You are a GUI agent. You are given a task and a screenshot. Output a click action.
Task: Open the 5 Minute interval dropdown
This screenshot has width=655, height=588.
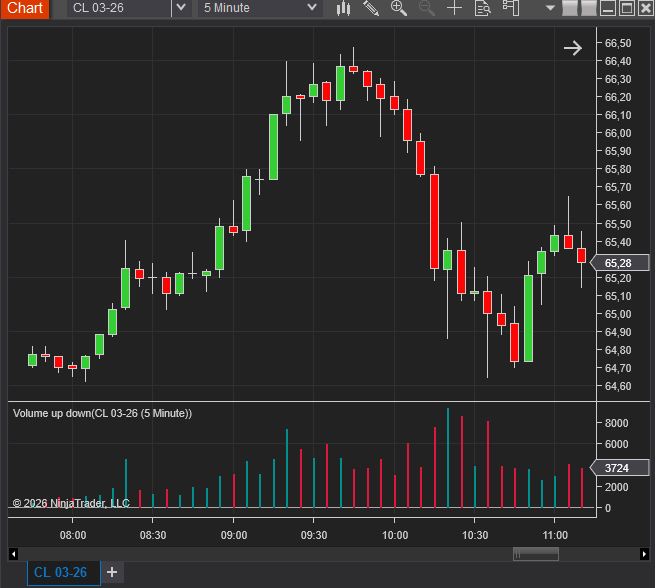[x=260, y=8]
